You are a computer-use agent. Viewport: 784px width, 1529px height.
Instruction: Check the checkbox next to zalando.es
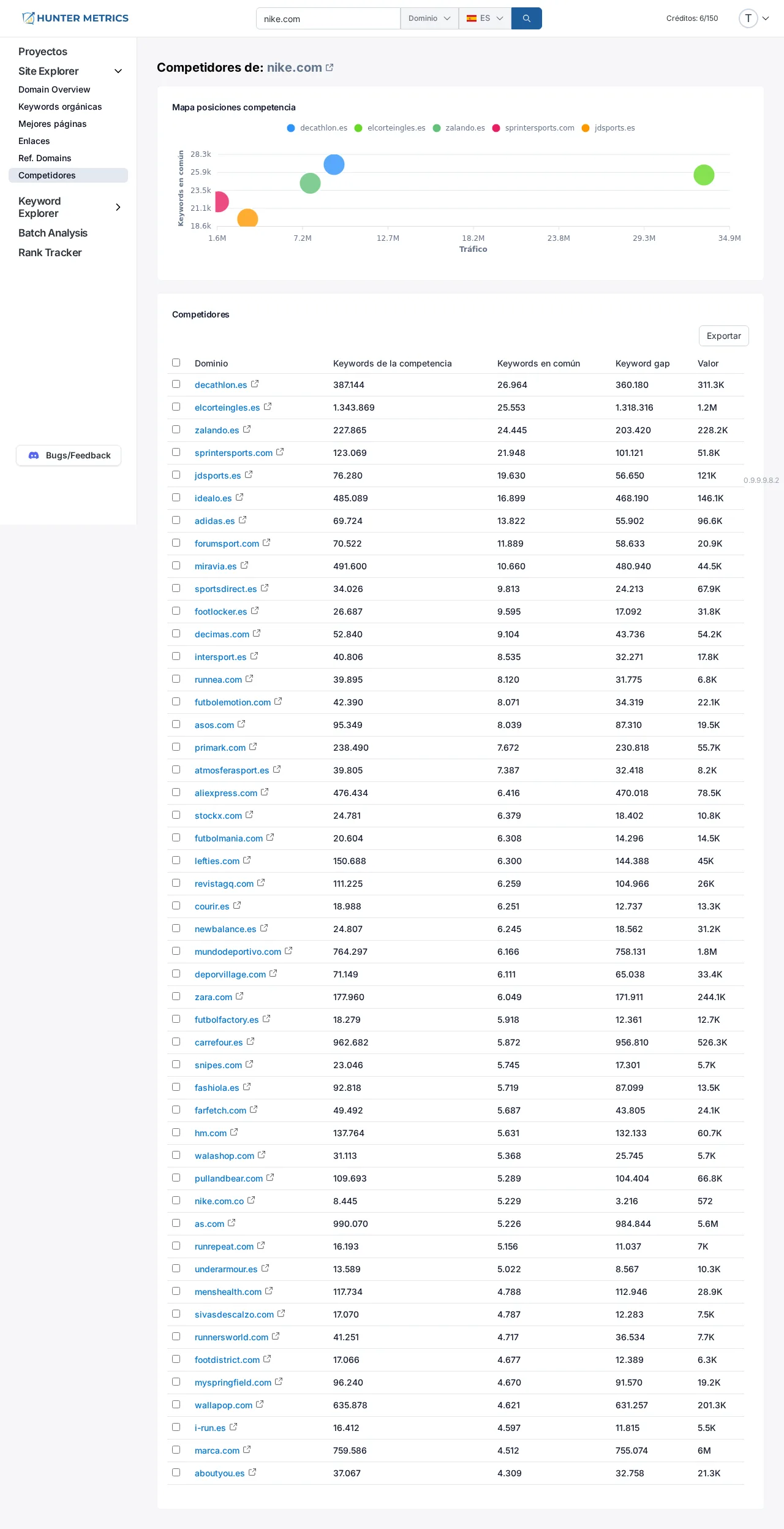tap(176, 430)
